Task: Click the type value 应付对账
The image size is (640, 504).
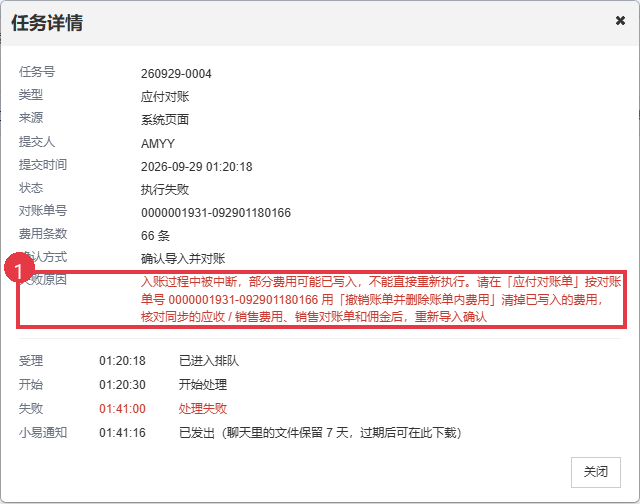Action: point(165,97)
